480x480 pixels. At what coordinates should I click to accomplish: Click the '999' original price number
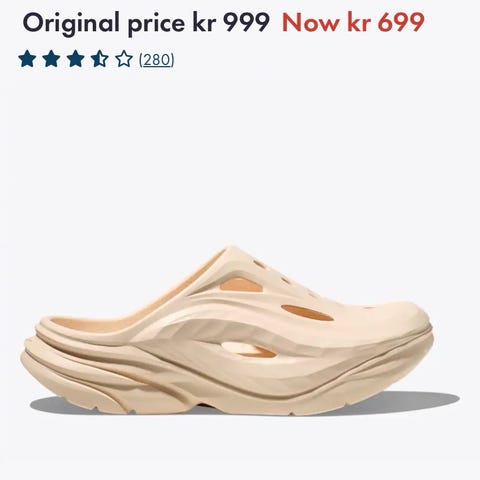click(x=246, y=23)
